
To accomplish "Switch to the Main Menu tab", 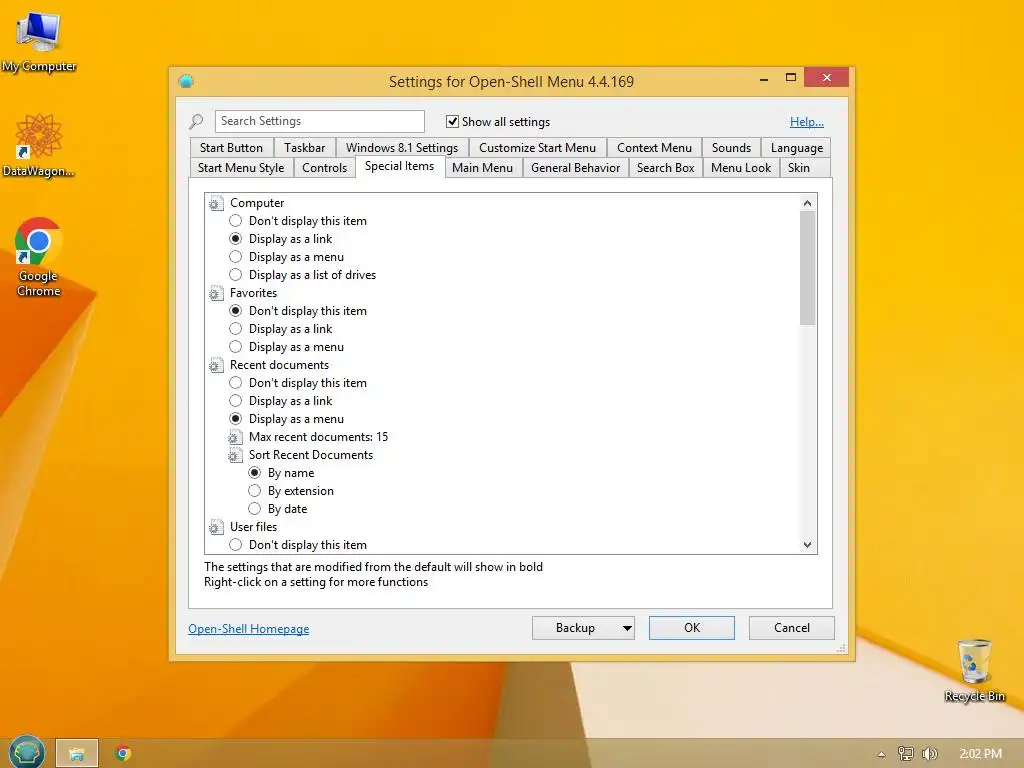I will [x=483, y=168].
